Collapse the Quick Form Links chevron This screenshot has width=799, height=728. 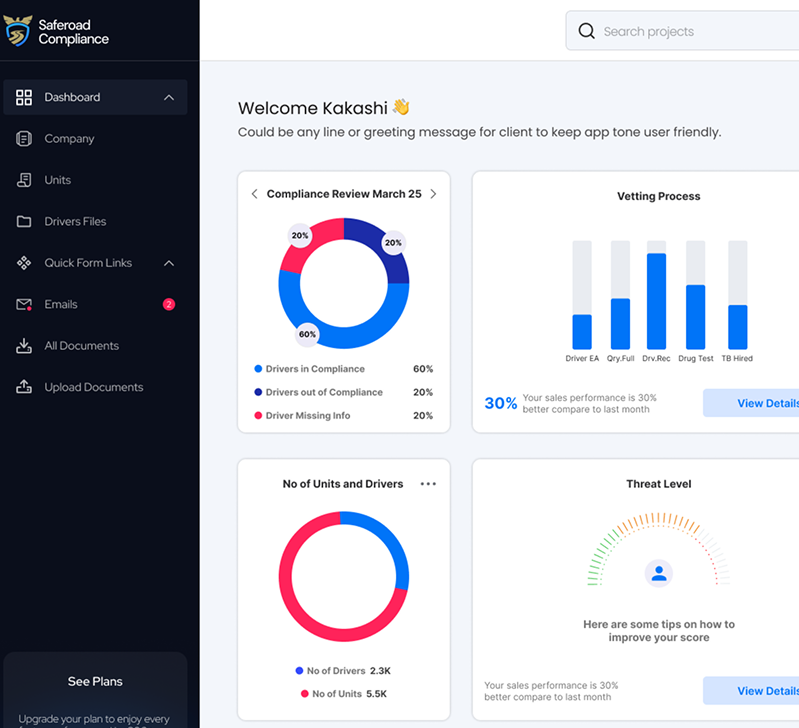coord(169,263)
